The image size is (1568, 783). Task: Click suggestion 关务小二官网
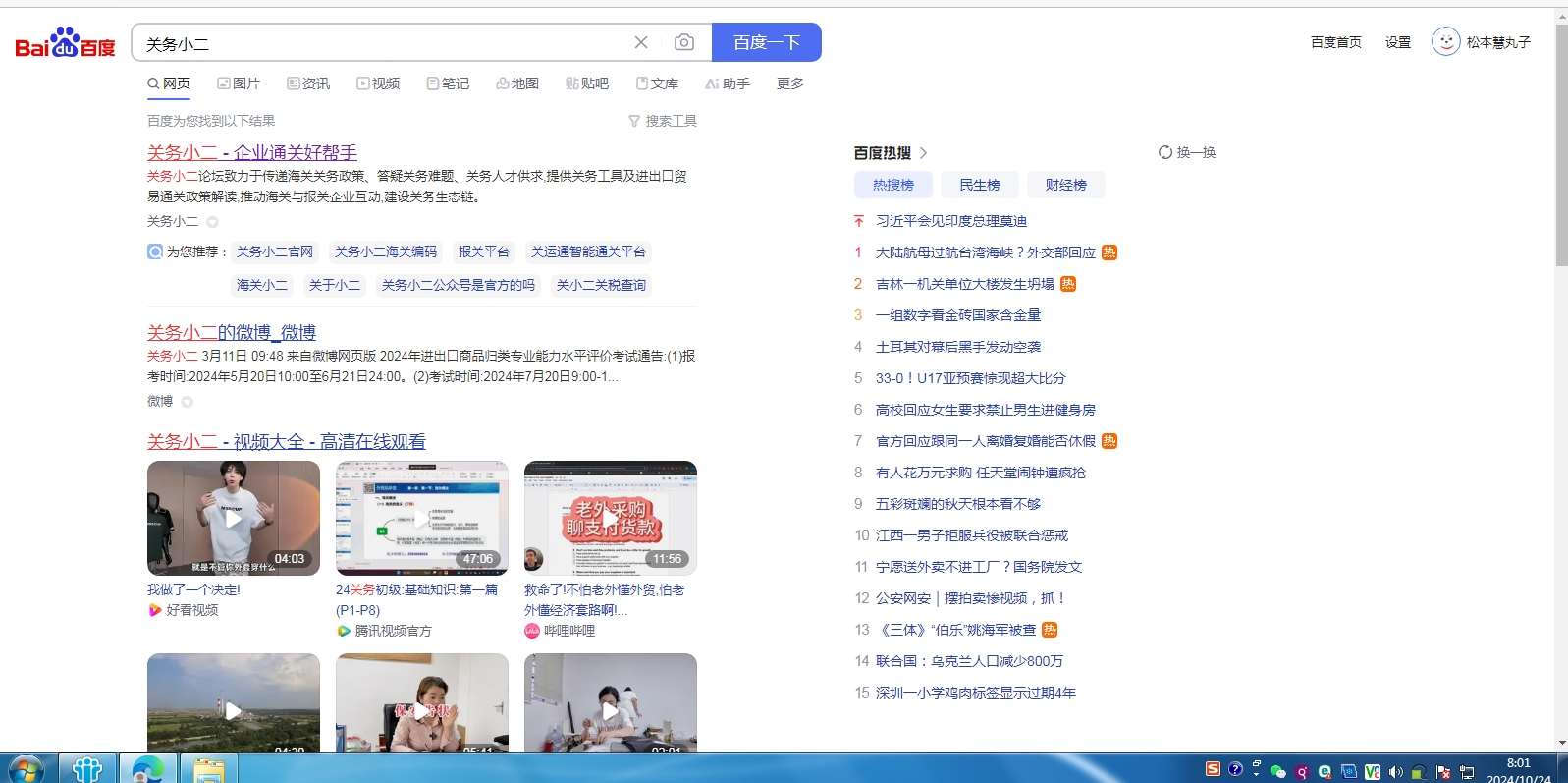tap(275, 252)
